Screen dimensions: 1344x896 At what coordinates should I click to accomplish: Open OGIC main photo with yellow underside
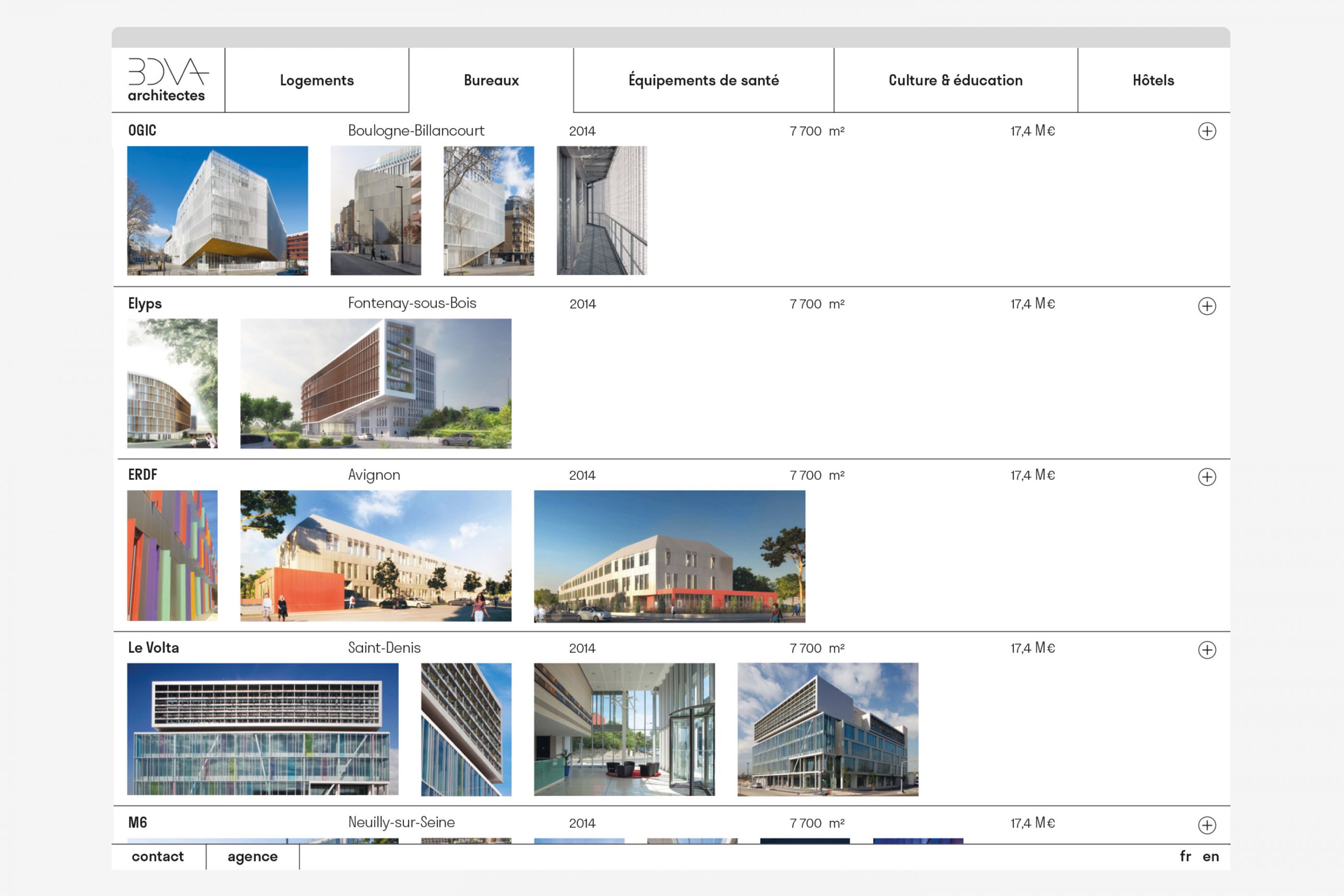coord(218,211)
